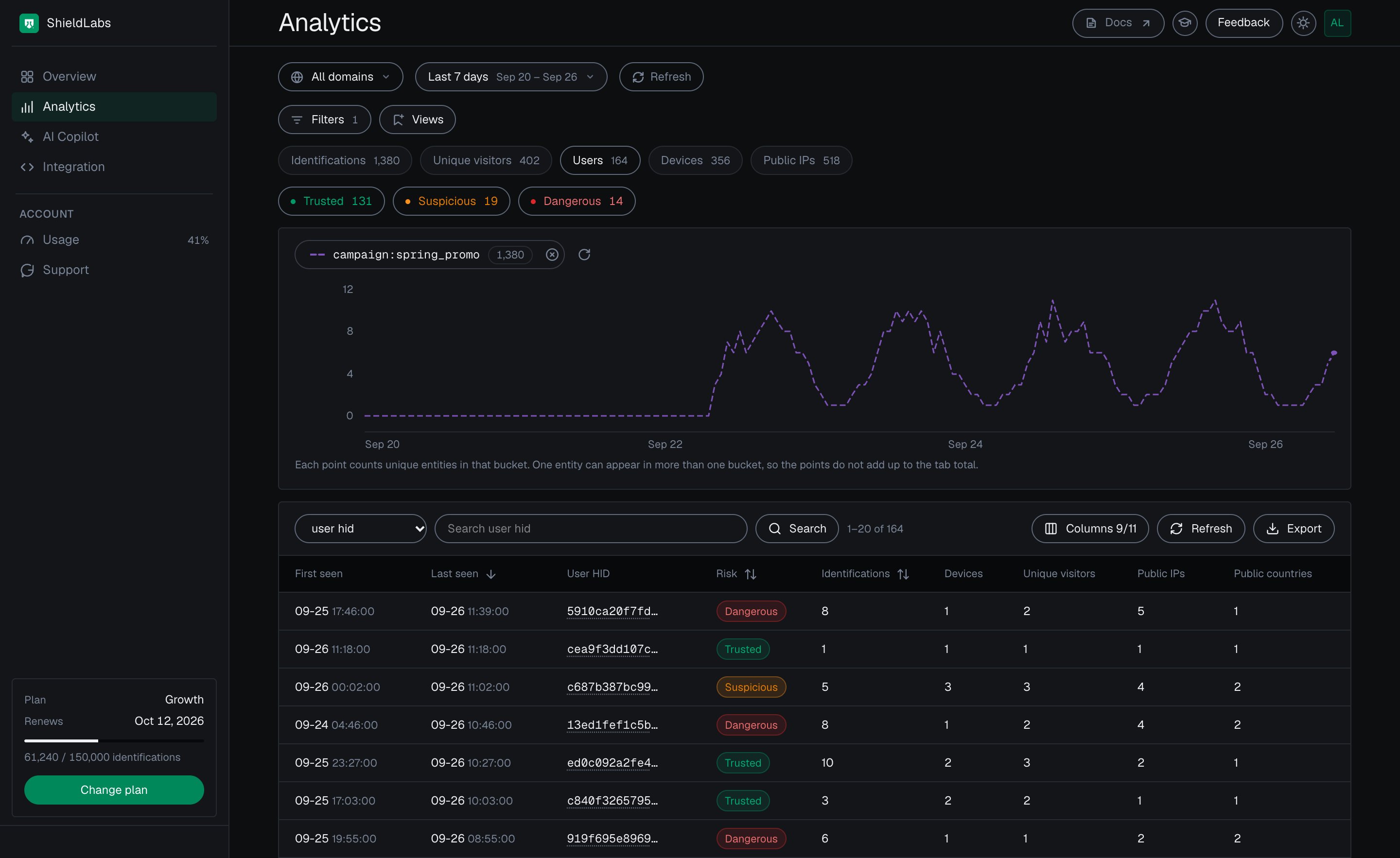Image resolution: width=1400 pixels, height=858 pixels.
Task: Open the Filters panel
Action: [x=324, y=120]
